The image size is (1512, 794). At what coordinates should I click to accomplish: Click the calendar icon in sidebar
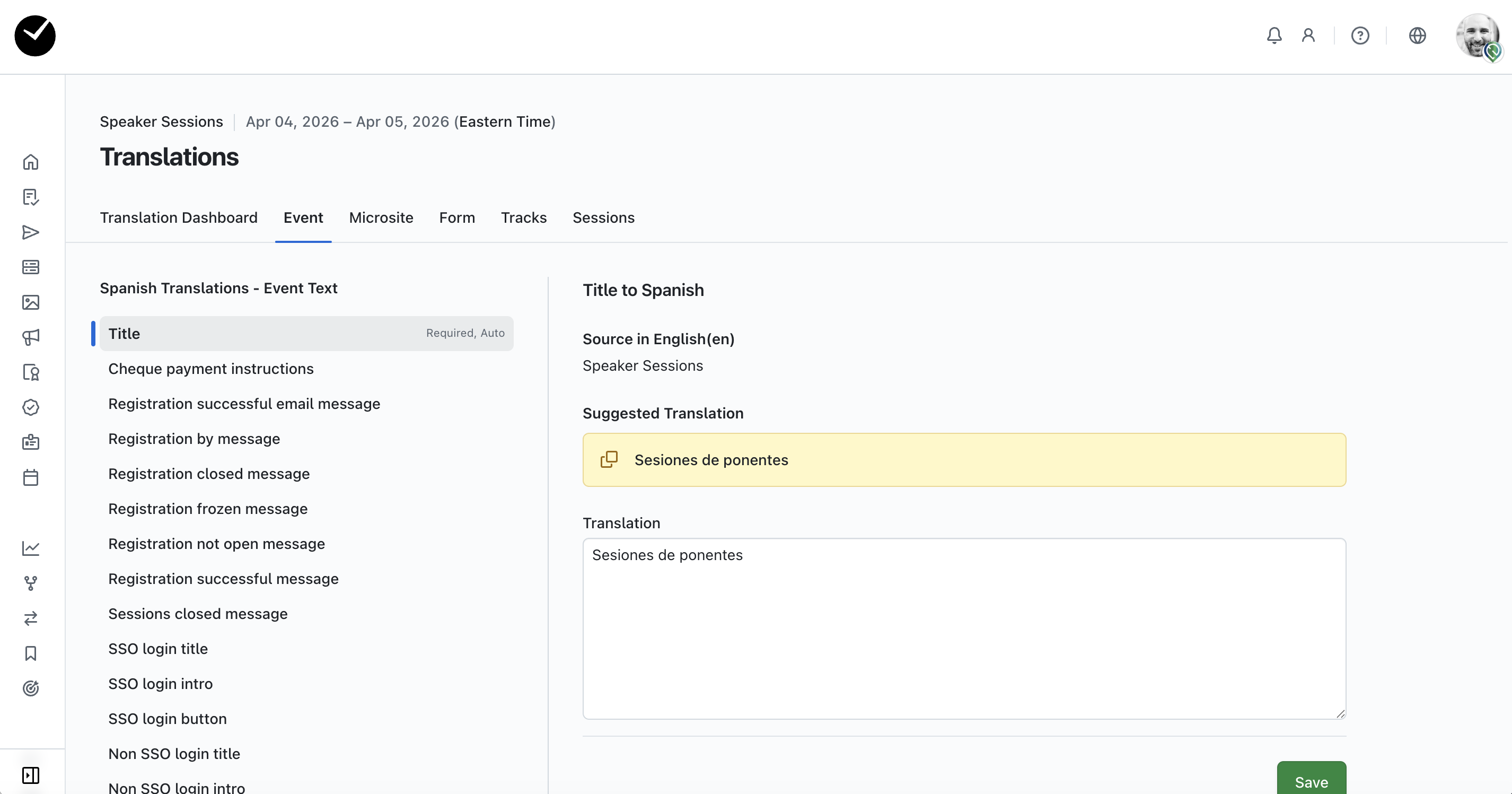[x=31, y=477]
